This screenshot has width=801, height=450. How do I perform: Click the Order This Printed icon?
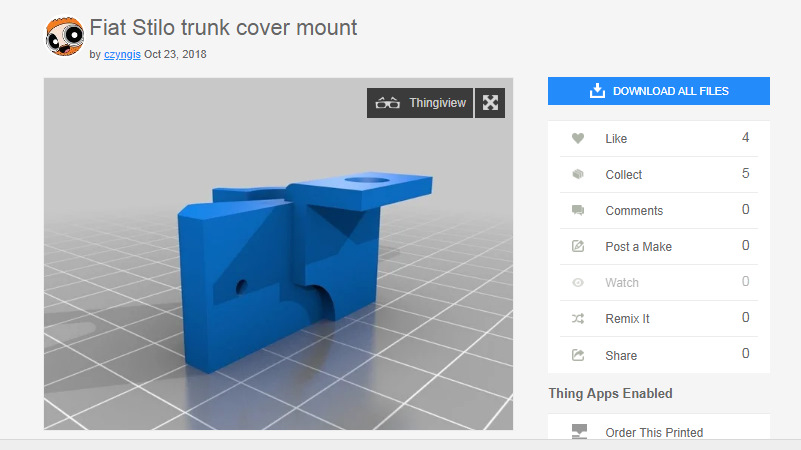tap(579, 432)
